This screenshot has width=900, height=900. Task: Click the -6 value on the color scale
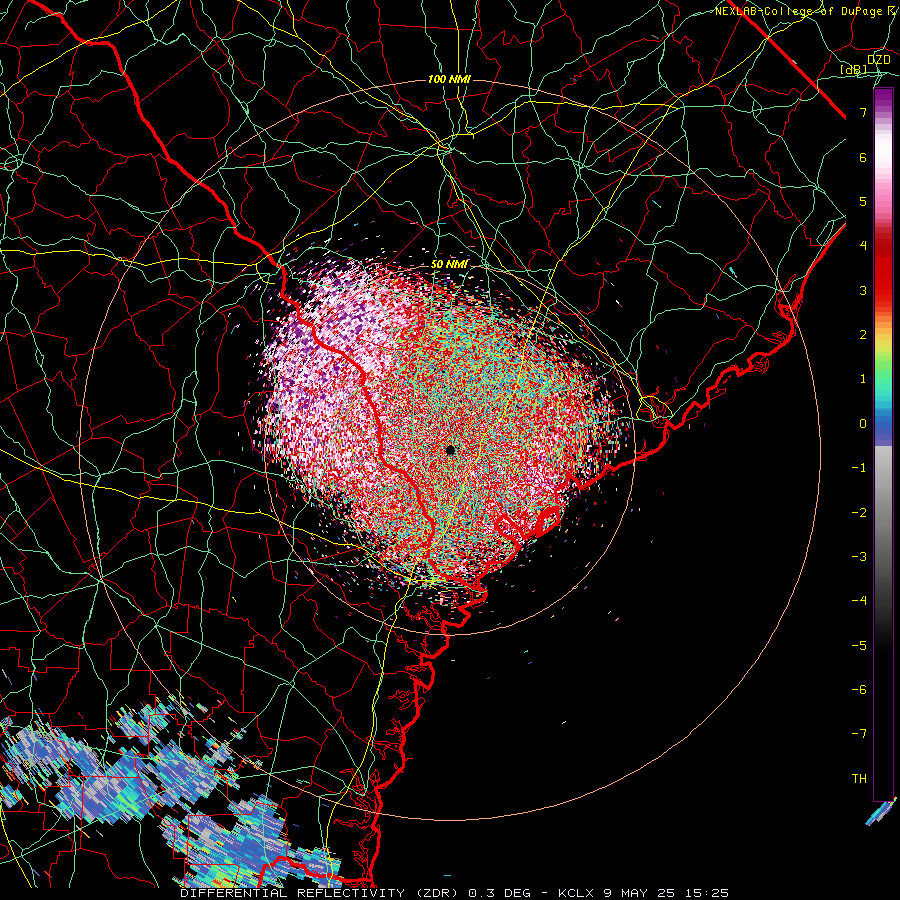coord(859,689)
